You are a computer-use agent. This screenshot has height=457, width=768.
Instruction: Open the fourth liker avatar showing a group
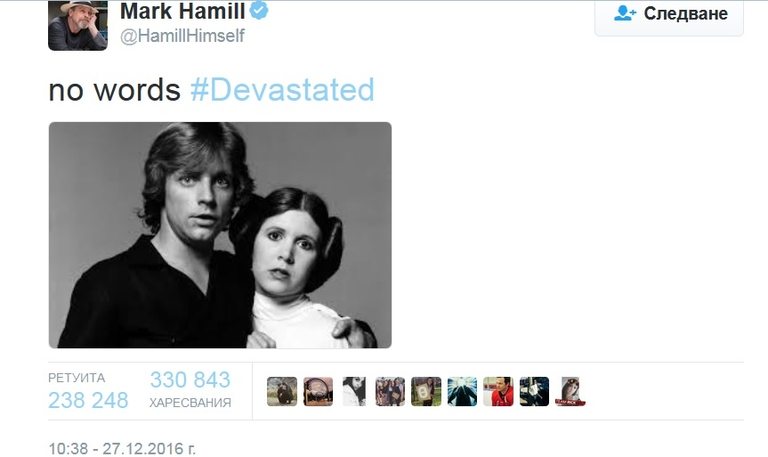[390, 391]
